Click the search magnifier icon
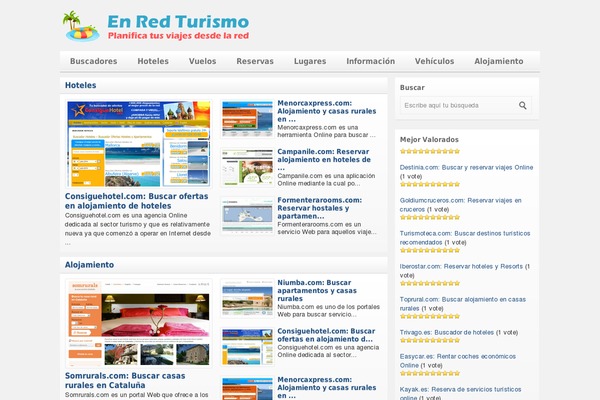This screenshot has height=400, width=600. pos(522,105)
